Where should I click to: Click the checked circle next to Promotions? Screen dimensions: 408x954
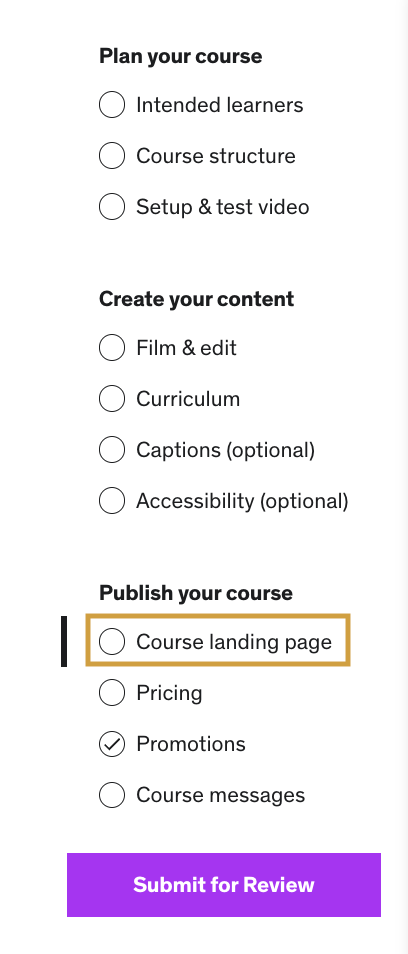[x=112, y=743]
